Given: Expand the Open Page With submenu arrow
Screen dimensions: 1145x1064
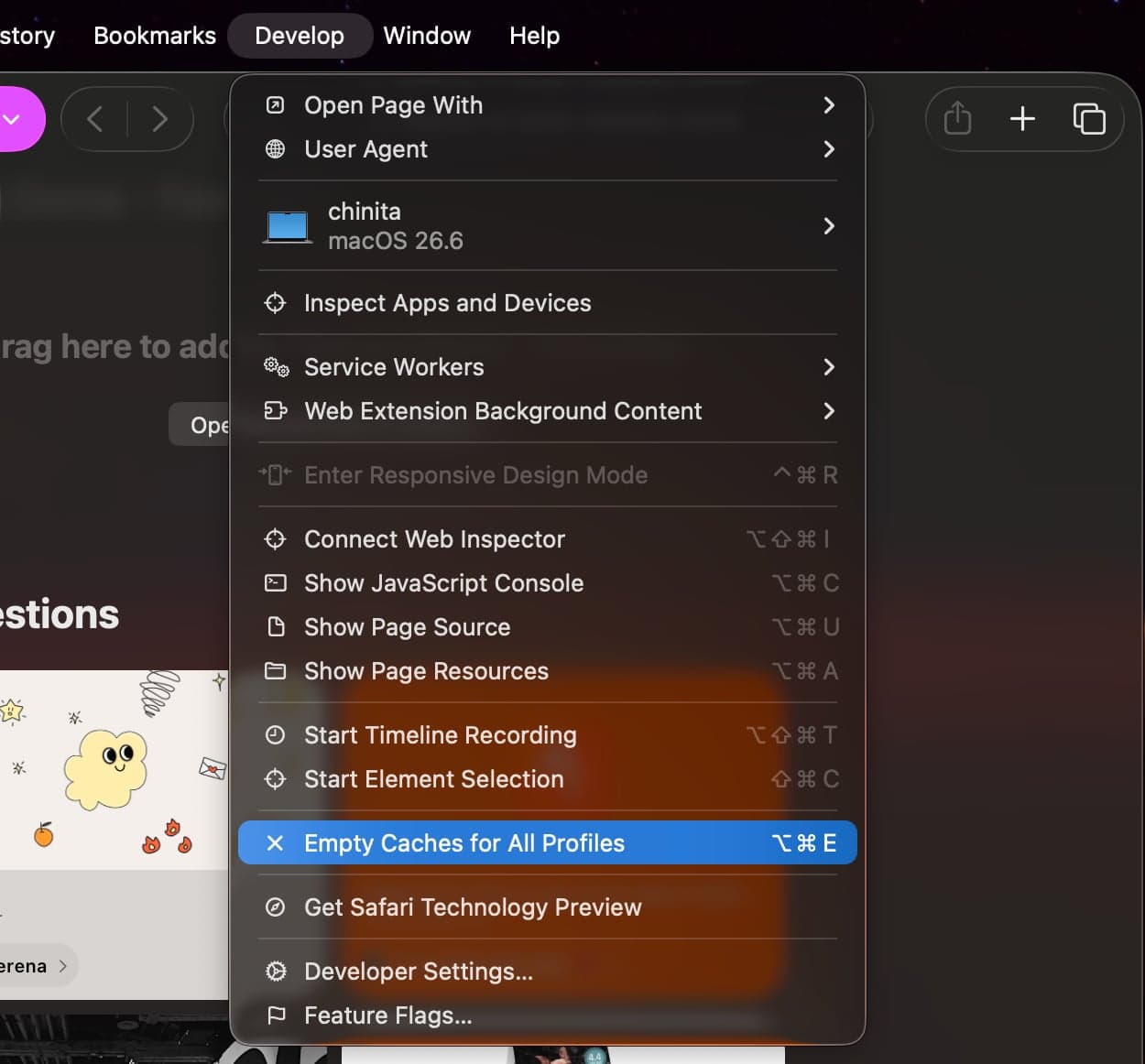Looking at the screenshot, I should click(829, 105).
